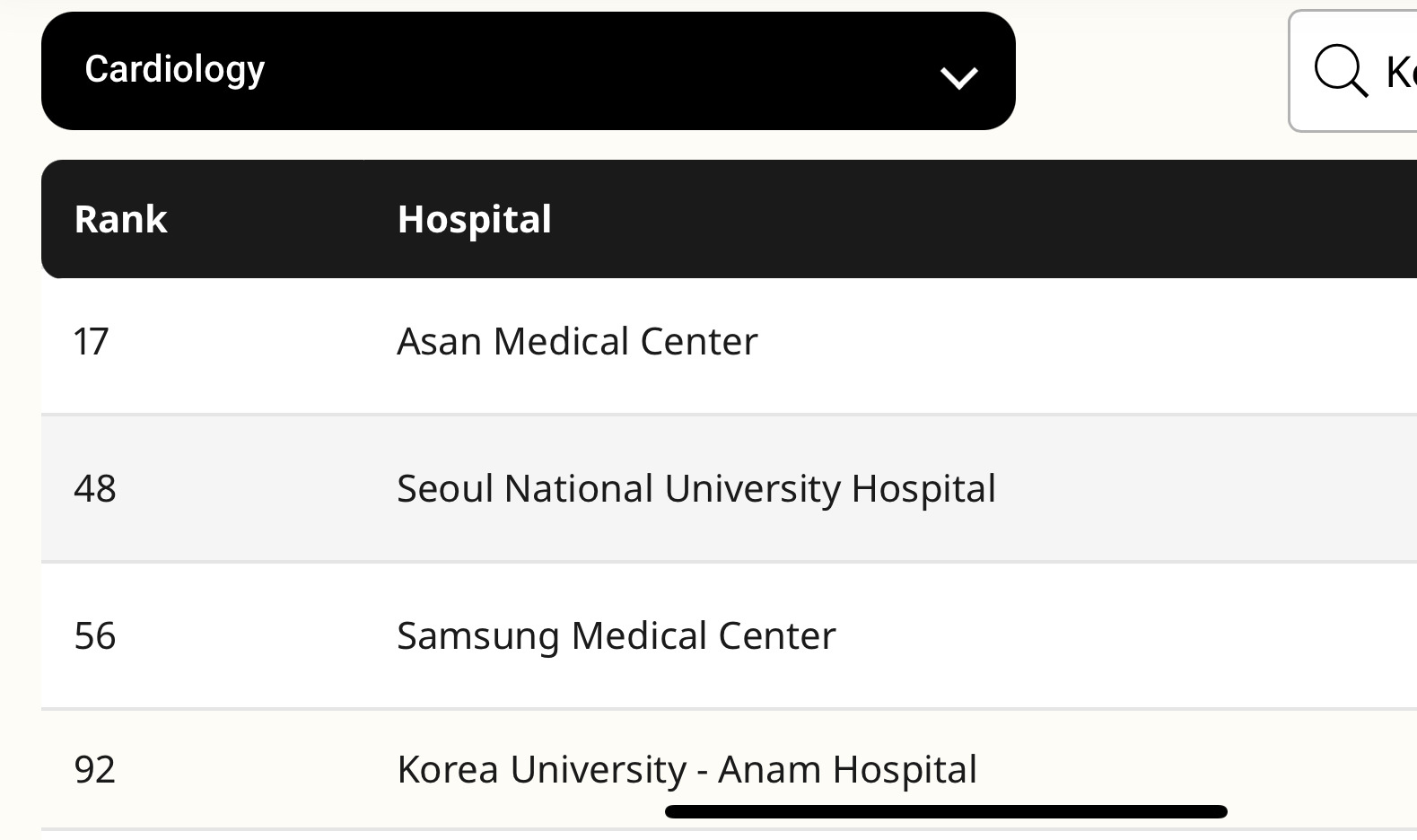The height and width of the screenshot is (840, 1417).
Task: Click empty space in Asan Medical Center row
Action: click(x=1077, y=346)
